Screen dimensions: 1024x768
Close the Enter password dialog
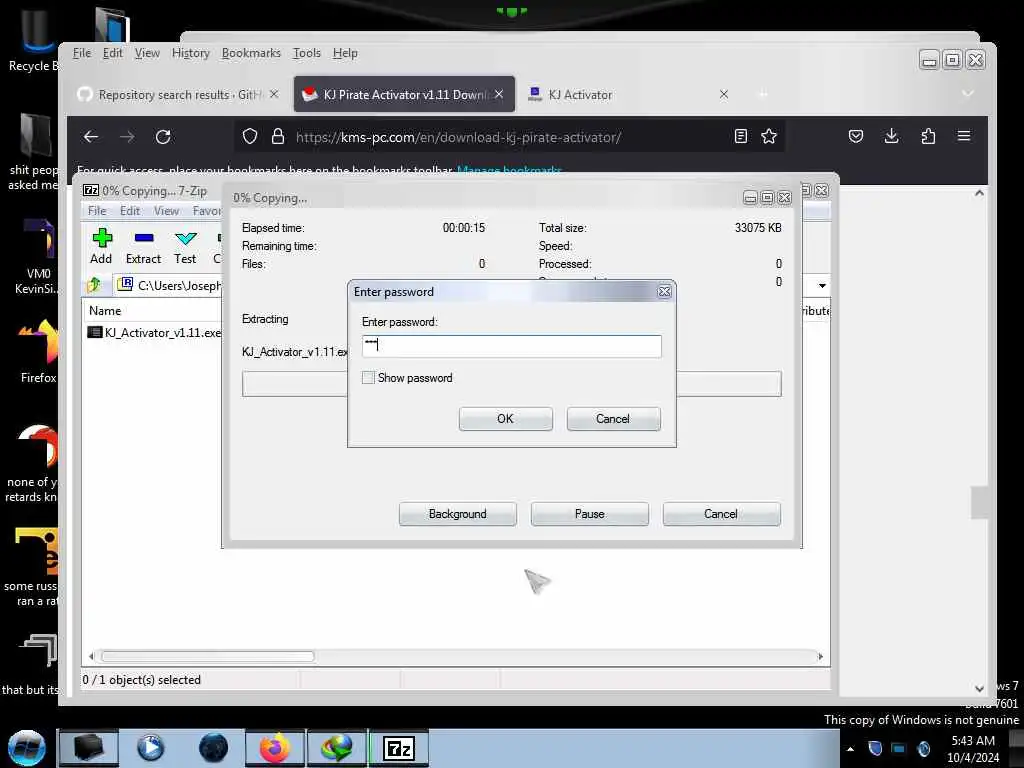[664, 292]
